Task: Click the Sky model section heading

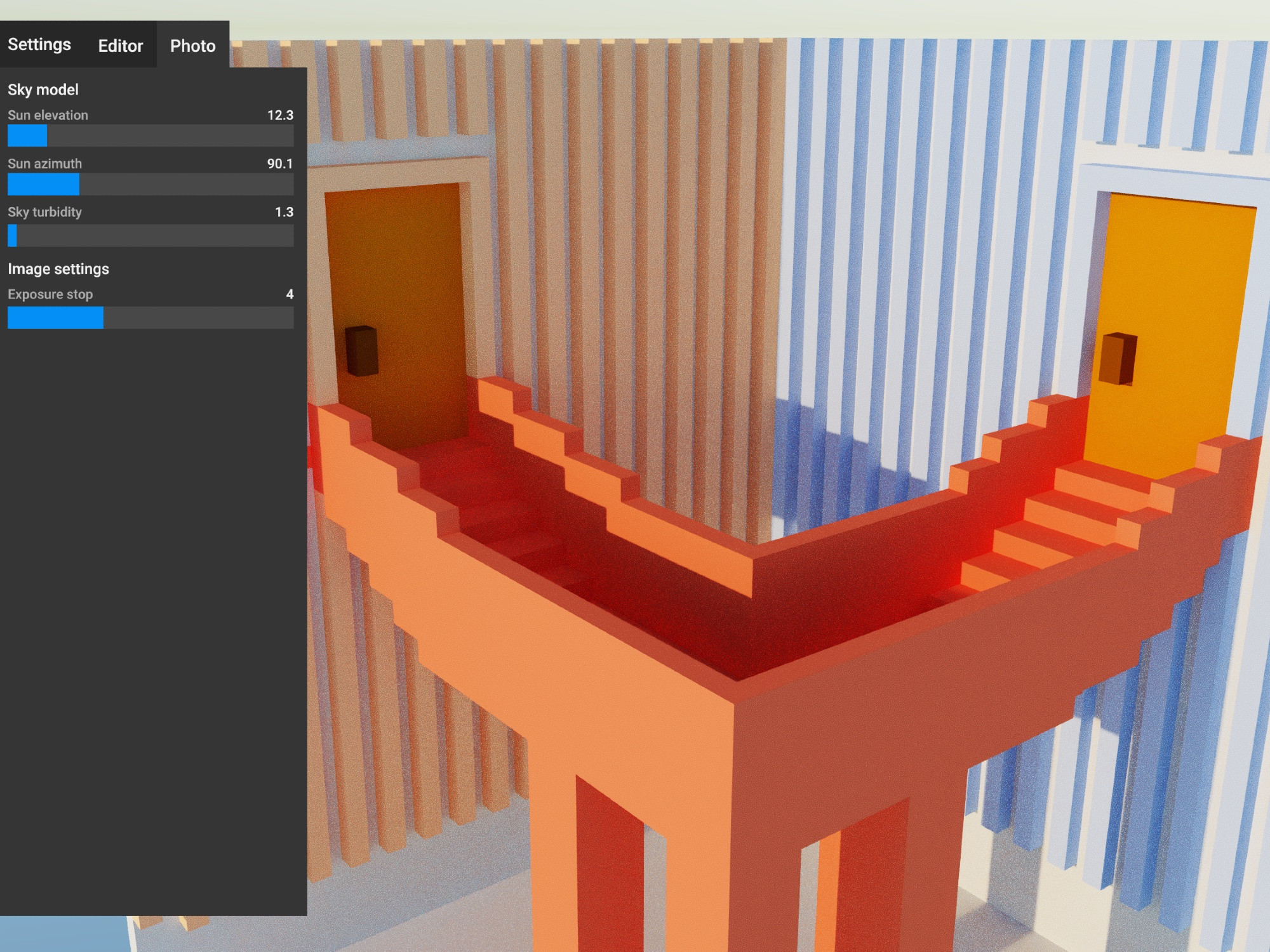Action: pyautogui.click(x=43, y=89)
